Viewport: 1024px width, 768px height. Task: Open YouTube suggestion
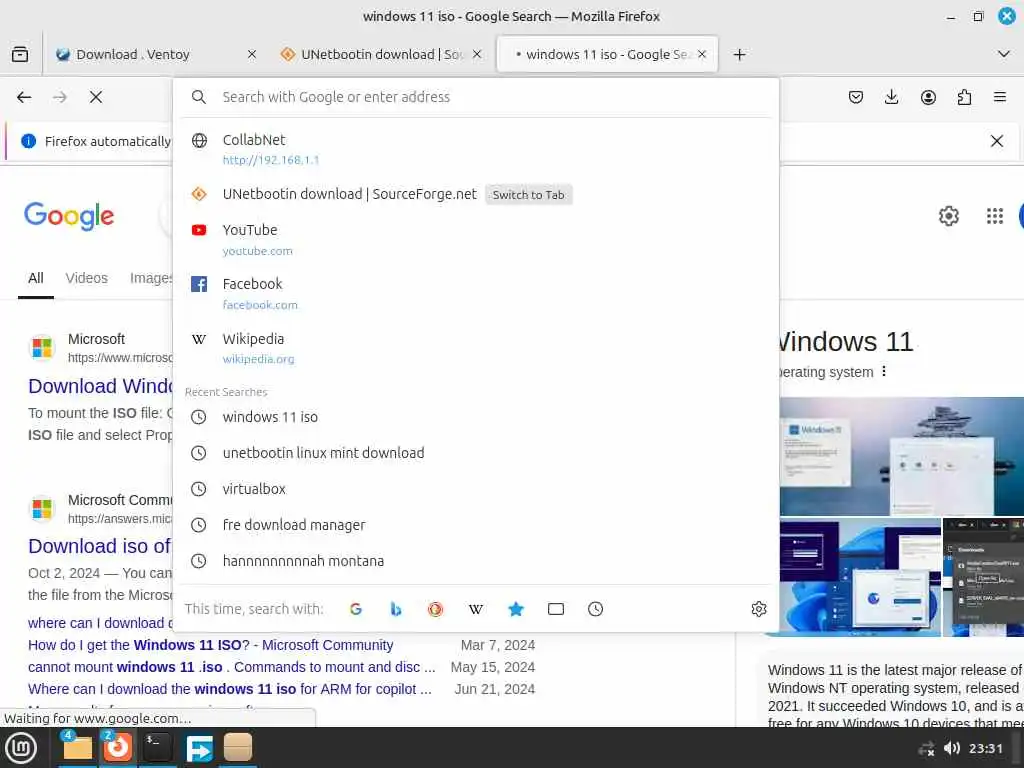pyautogui.click(x=476, y=239)
